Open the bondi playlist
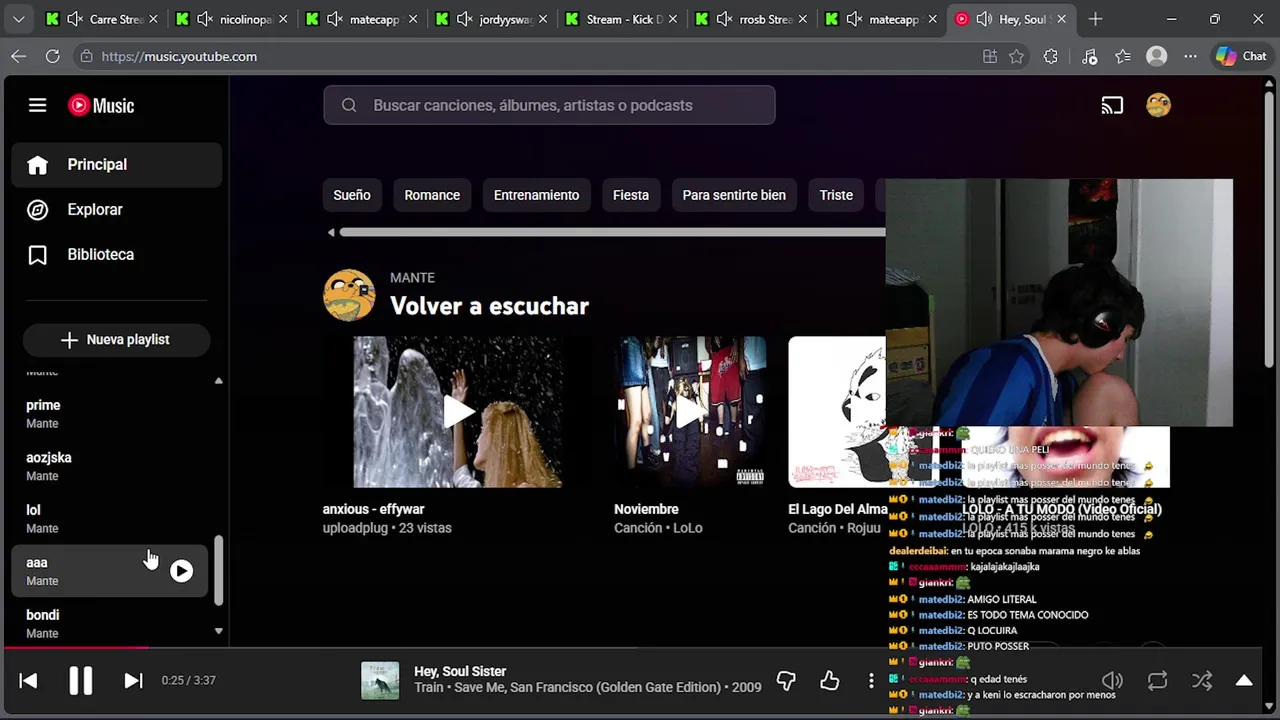 click(x=110, y=623)
